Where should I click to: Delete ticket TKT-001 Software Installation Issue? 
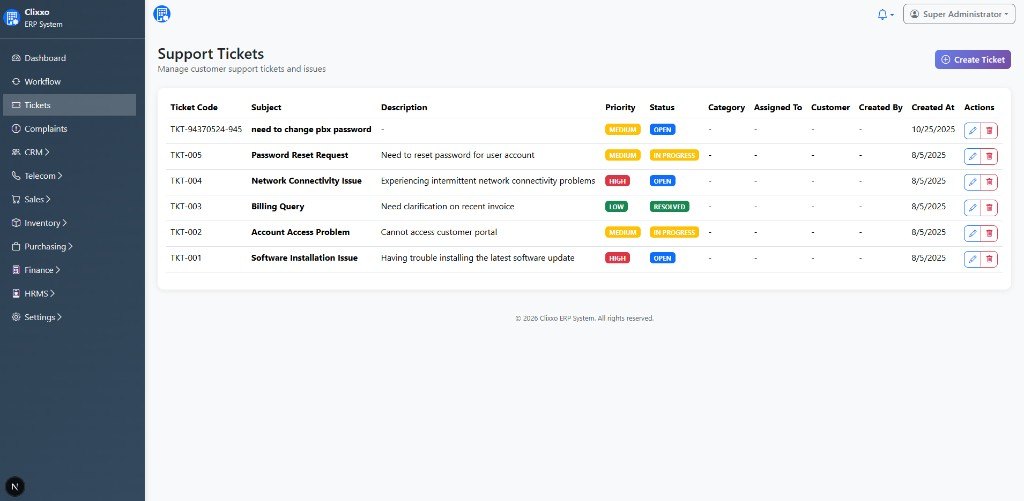pyautogui.click(x=989, y=259)
